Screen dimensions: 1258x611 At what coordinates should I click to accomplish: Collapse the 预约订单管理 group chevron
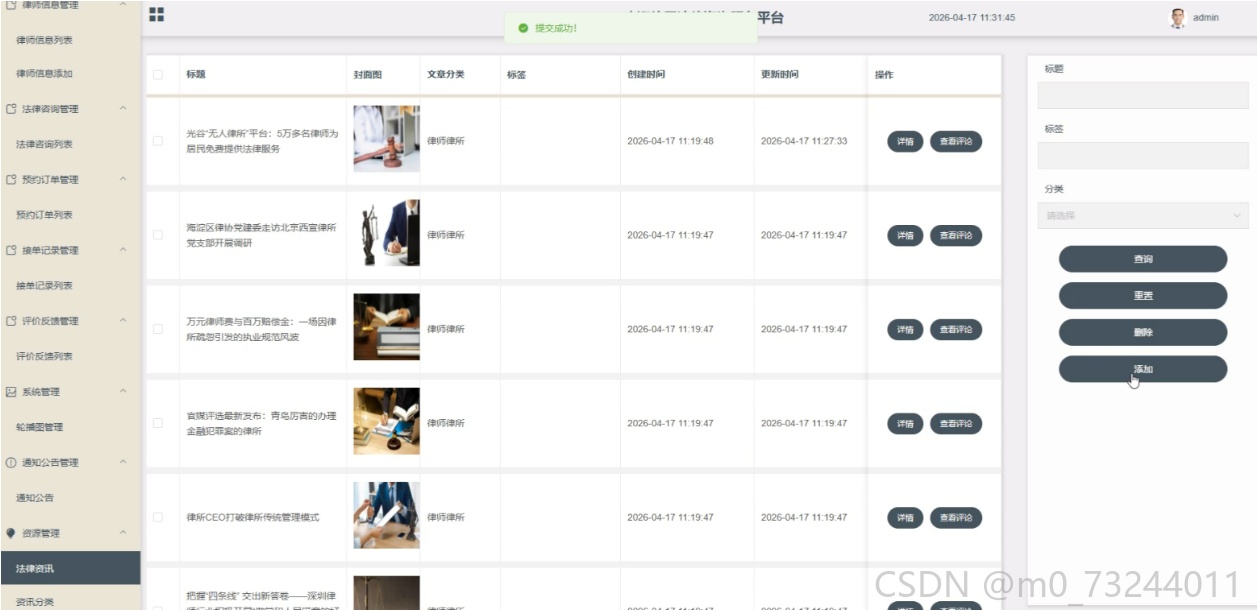(123, 179)
